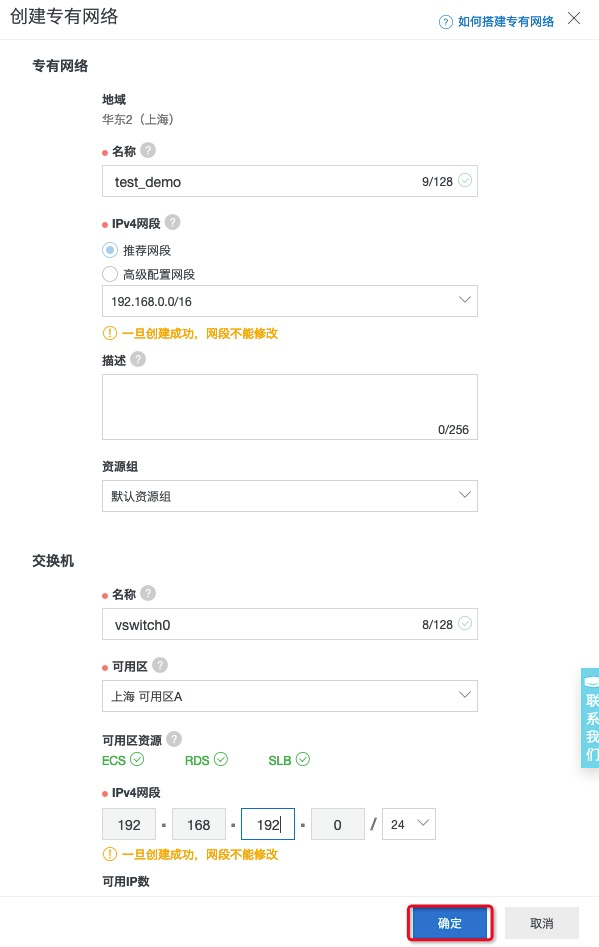Open help tooltip beside VPC IPv4网段 label
The height and width of the screenshot is (947, 599).
pos(173,222)
